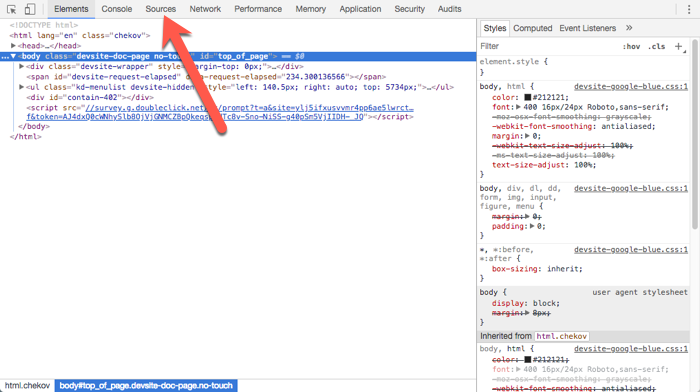Collapse the body element node
The width and height of the screenshot is (700, 392).
point(13,56)
